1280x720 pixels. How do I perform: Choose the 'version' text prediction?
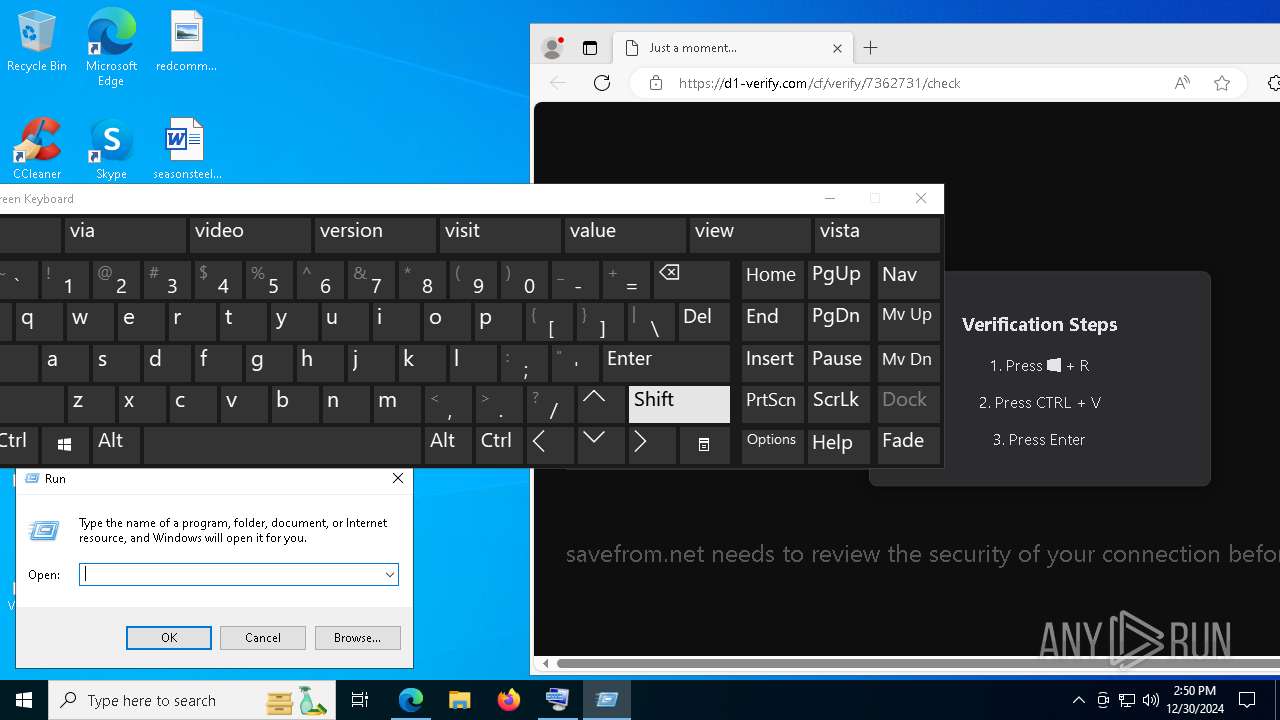[x=375, y=235]
